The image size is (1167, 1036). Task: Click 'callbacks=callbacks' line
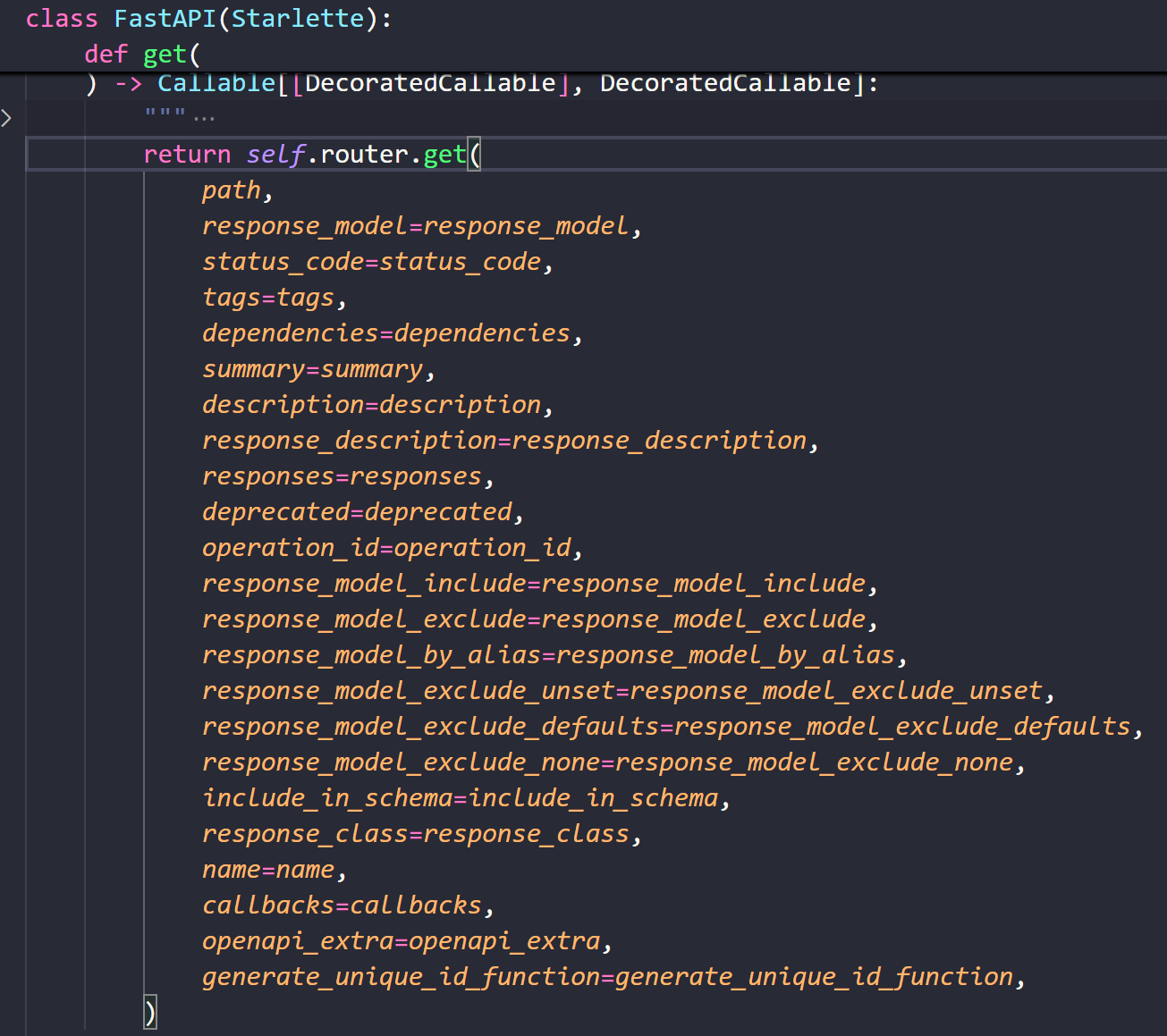click(x=348, y=905)
